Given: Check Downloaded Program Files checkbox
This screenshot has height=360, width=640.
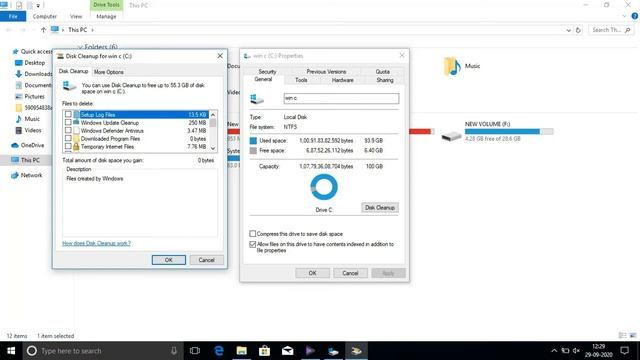Looking at the screenshot, I should click(68, 138).
